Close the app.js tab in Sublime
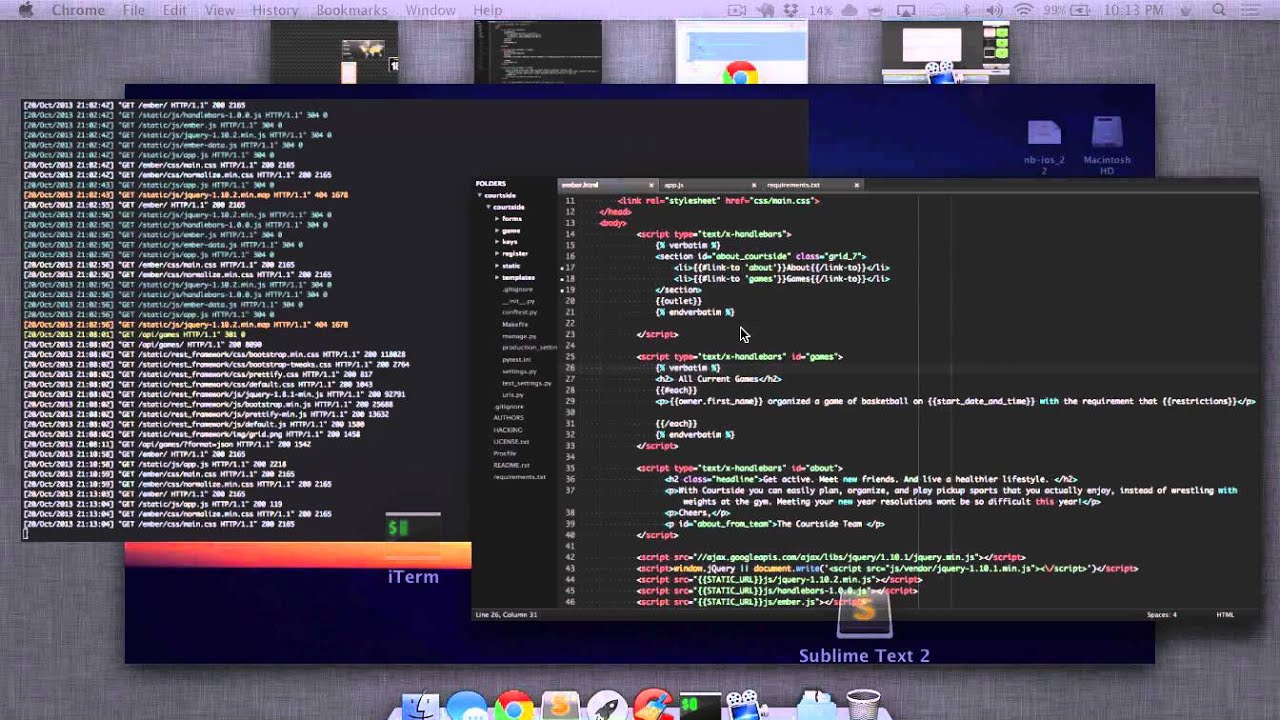The image size is (1280, 720). [x=754, y=185]
